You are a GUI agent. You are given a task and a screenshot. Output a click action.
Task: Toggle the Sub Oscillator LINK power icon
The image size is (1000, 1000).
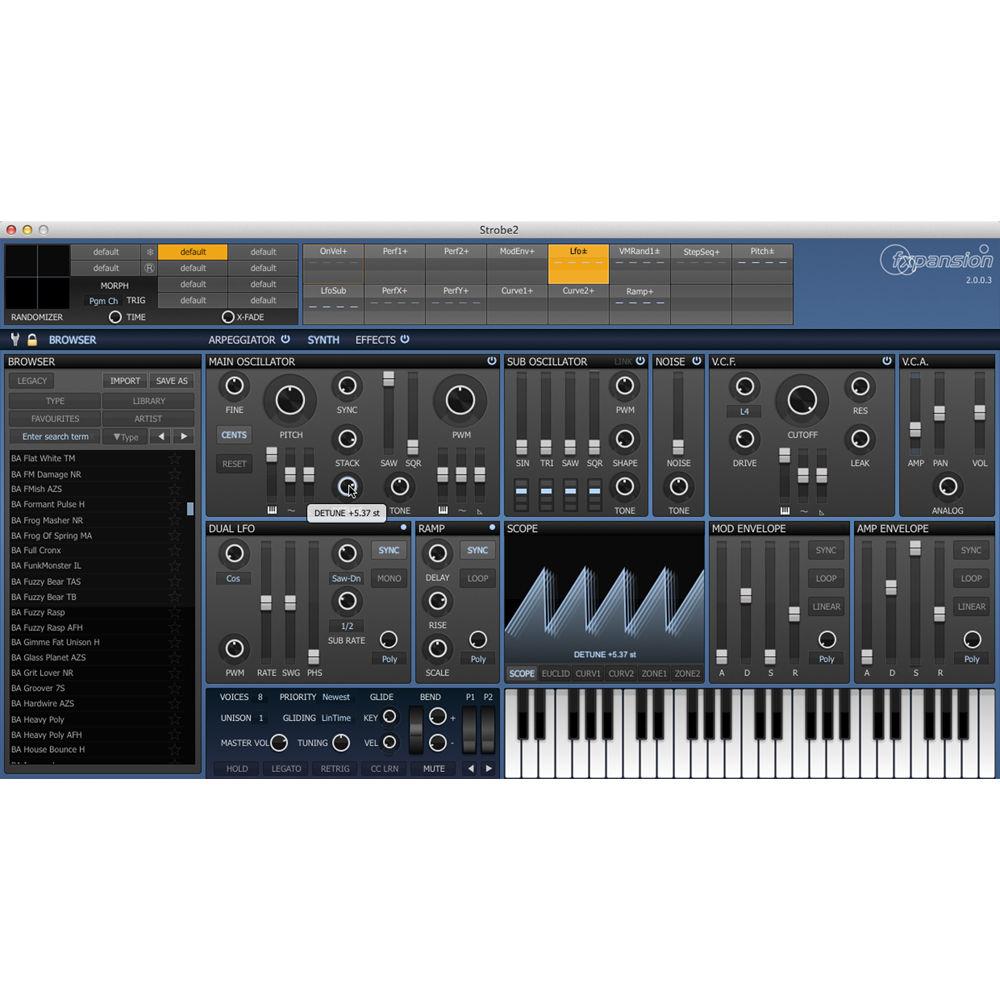click(640, 361)
